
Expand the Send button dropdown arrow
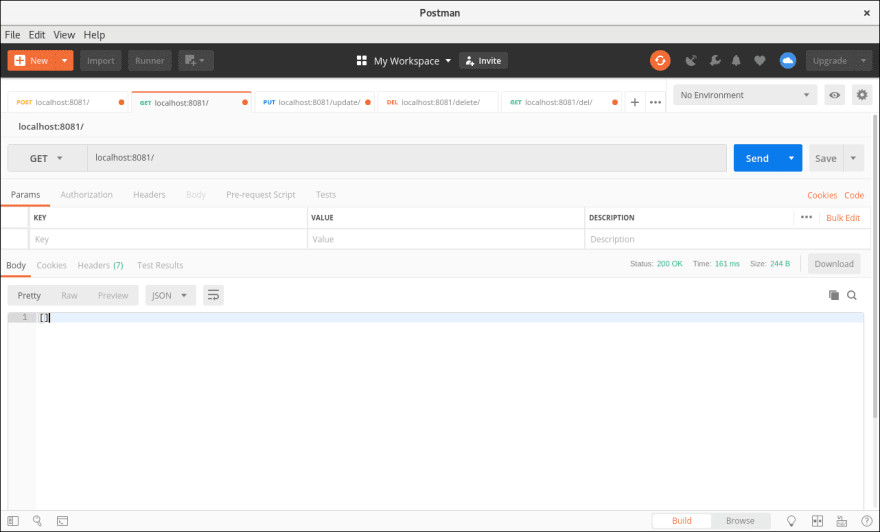click(791, 158)
